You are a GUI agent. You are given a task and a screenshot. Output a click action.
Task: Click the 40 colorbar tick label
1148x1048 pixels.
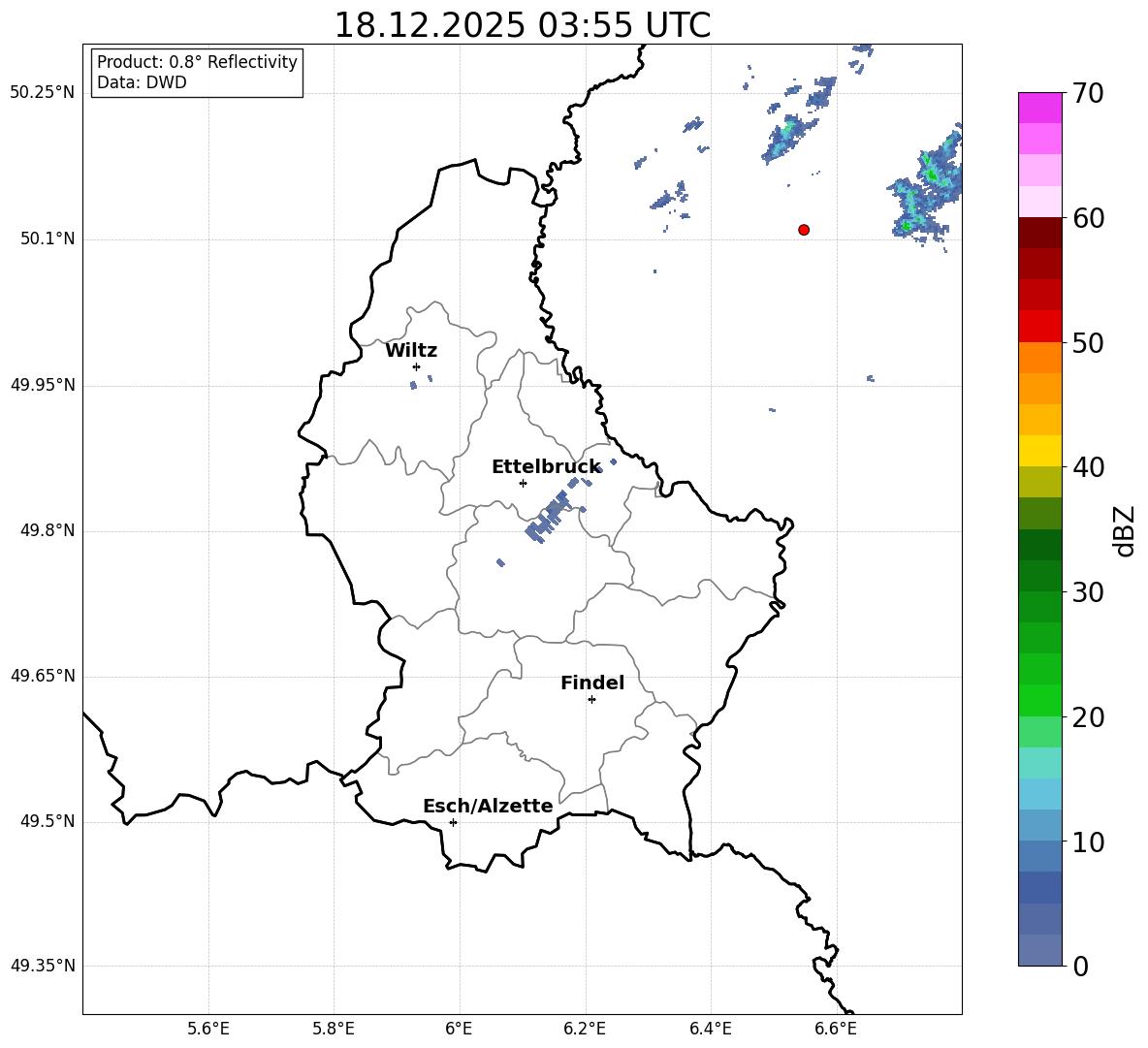(1088, 467)
